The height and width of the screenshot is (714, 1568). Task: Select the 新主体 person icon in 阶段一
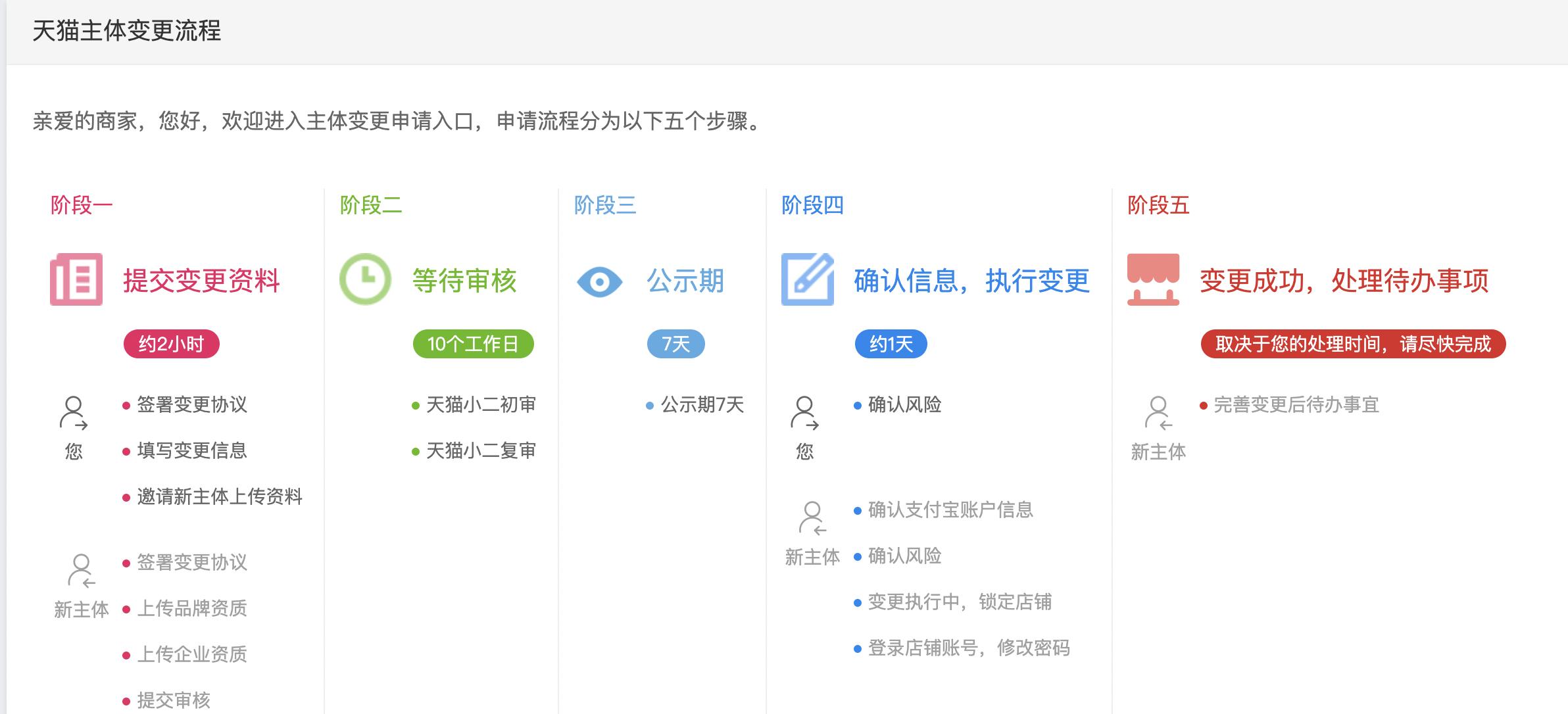pos(82,569)
